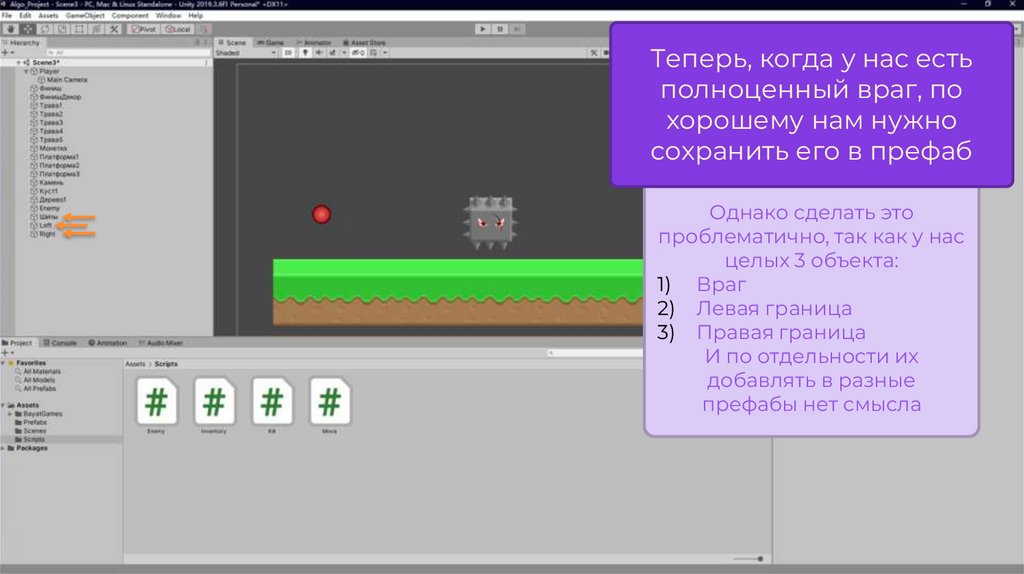Switch to the Game tab
This screenshot has height=574, width=1024.
pyautogui.click(x=271, y=42)
